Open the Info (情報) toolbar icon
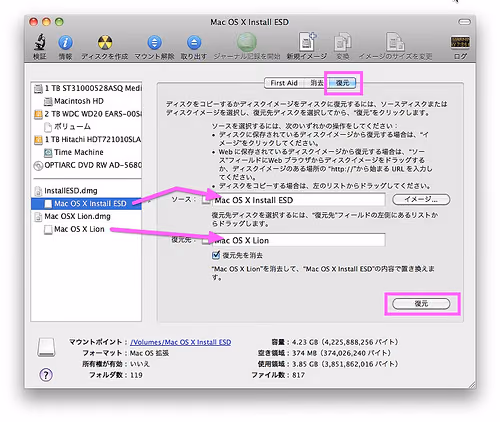Image resolution: width=500 pixels, height=422 pixels. coord(65,43)
